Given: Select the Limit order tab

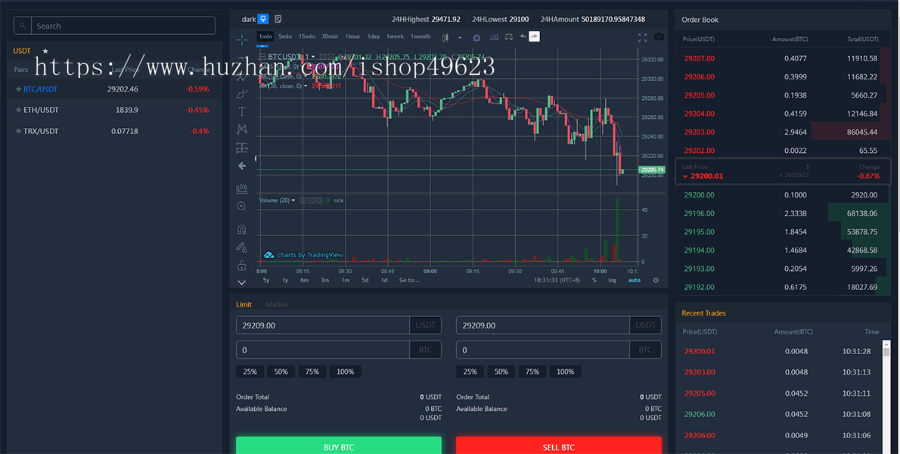Looking at the screenshot, I should click(x=243, y=305).
